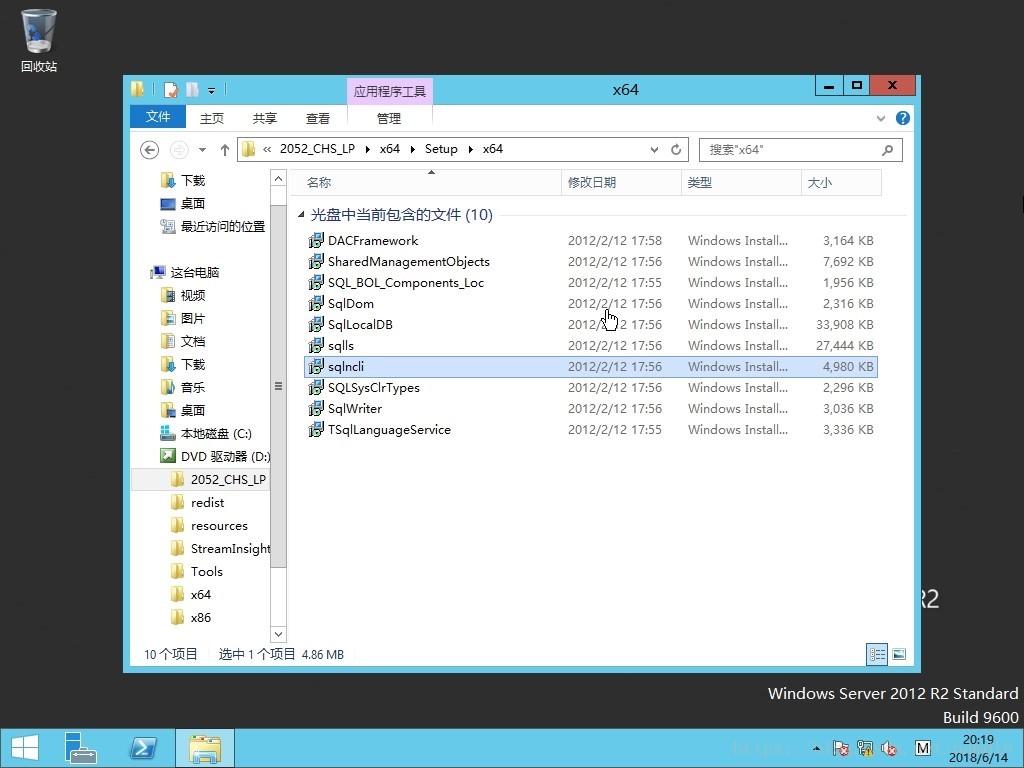The width and height of the screenshot is (1024, 768).
Task: Click the SqlWriter installer icon
Action: pyautogui.click(x=316, y=408)
